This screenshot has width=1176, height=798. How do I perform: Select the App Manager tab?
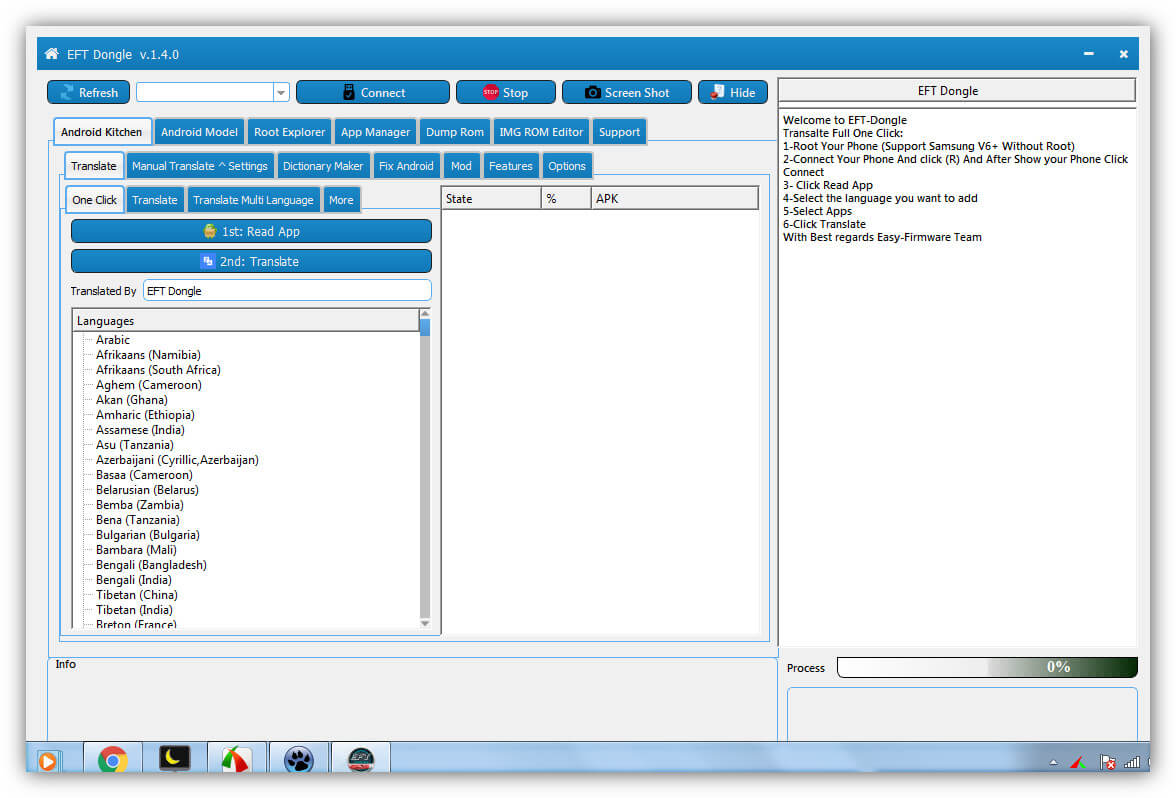coord(376,132)
